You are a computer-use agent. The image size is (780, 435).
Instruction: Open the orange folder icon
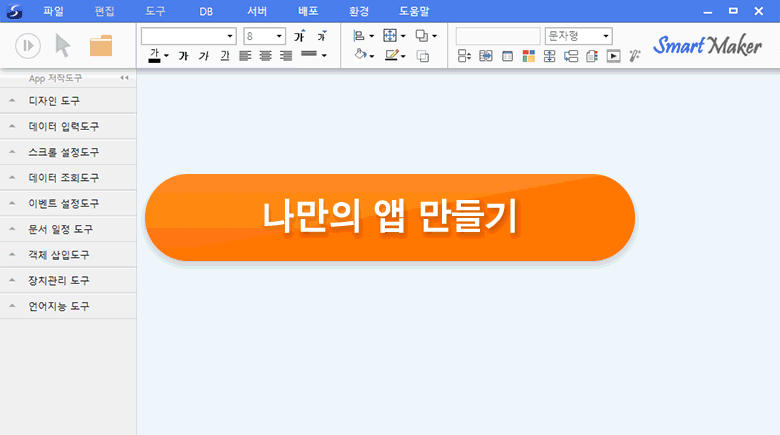point(101,45)
